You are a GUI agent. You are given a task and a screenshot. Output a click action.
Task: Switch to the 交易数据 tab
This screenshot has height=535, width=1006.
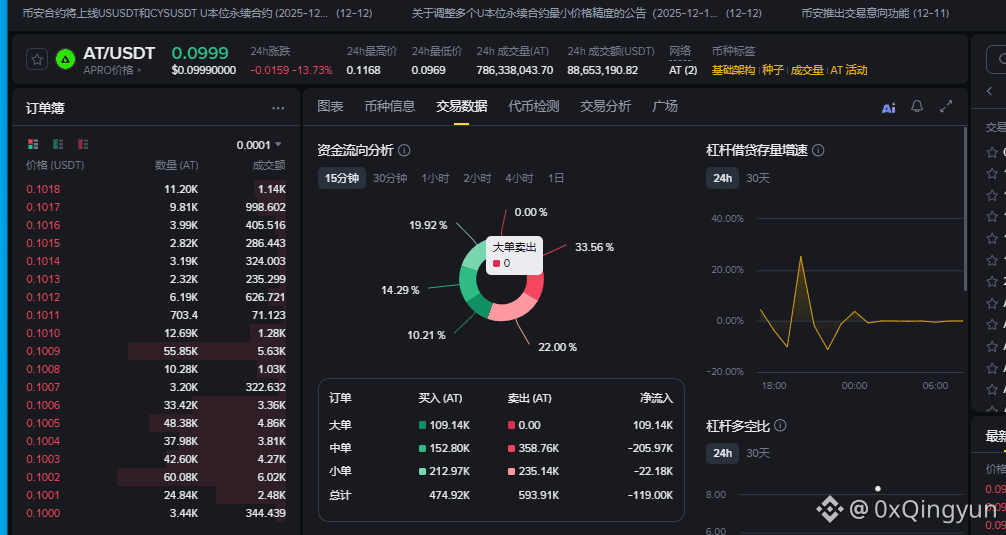click(x=461, y=106)
